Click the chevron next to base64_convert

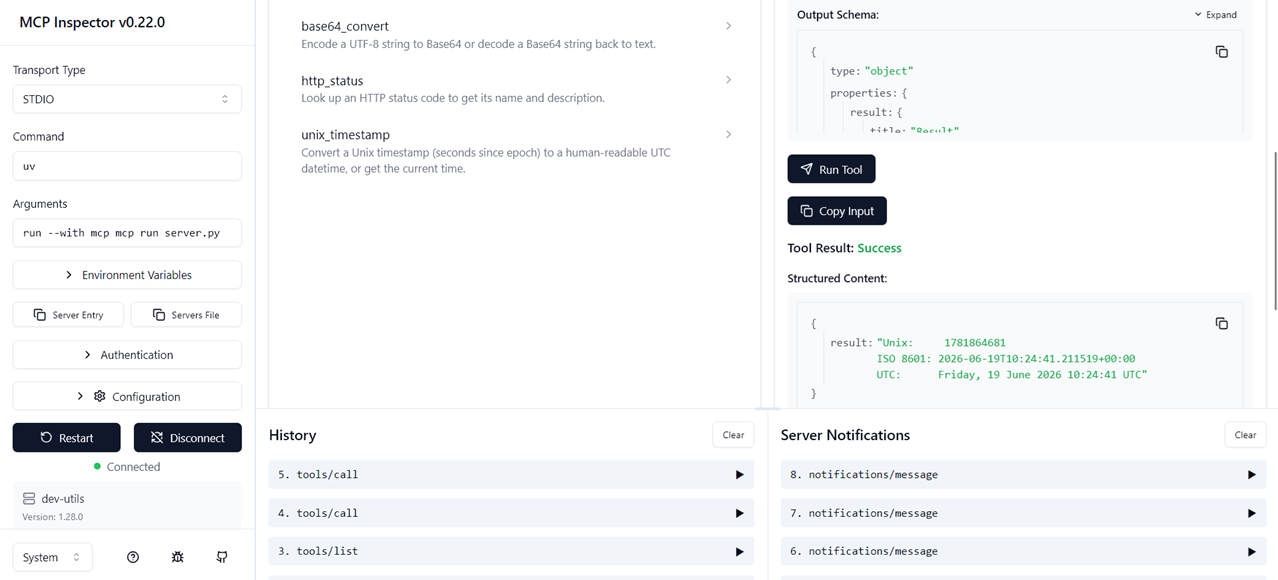point(728,26)
